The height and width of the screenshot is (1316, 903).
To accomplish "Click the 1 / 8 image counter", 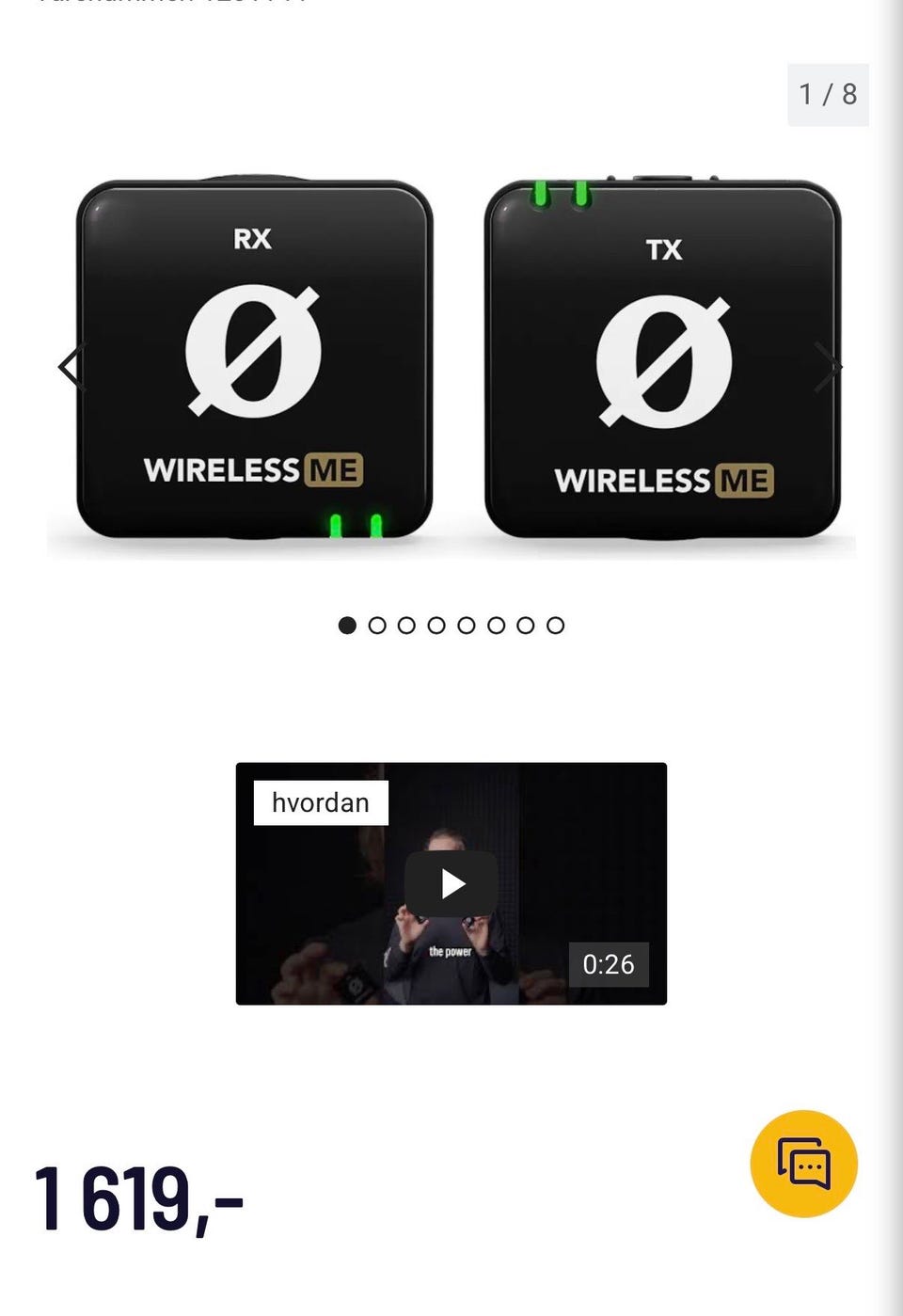I will coord(828,94).
